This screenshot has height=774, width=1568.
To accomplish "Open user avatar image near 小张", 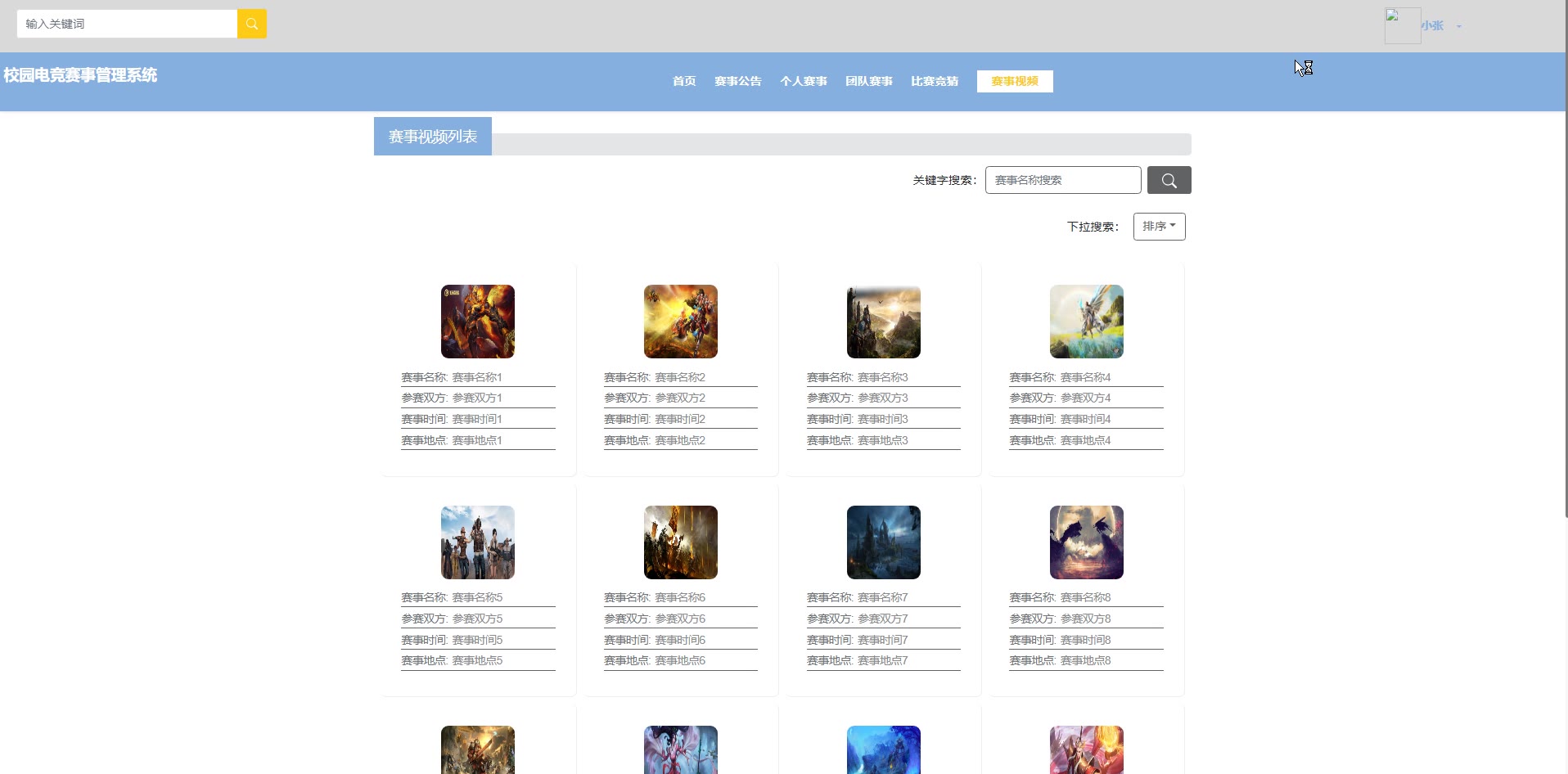I will [1402, 25].
